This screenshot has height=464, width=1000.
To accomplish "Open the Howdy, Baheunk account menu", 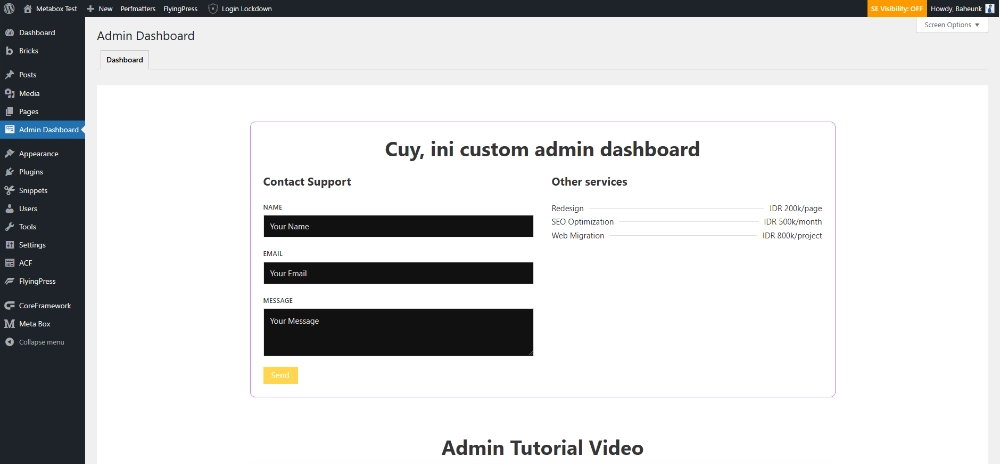I will [963, 9].
